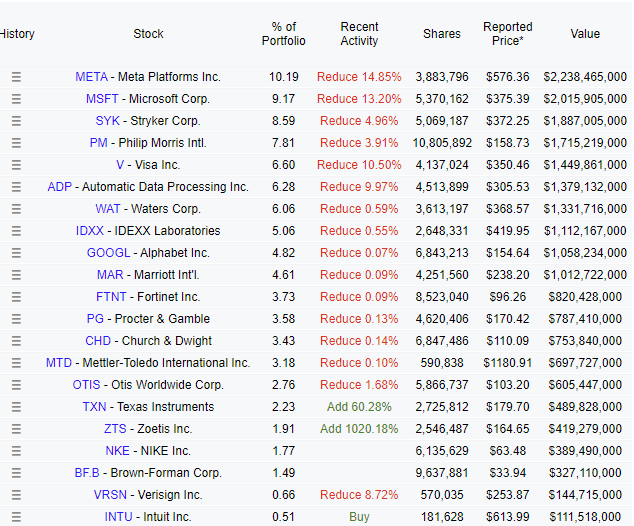Open history icon for PG row
The height and width of the screenshot is (526, 634).
(16, 319)
